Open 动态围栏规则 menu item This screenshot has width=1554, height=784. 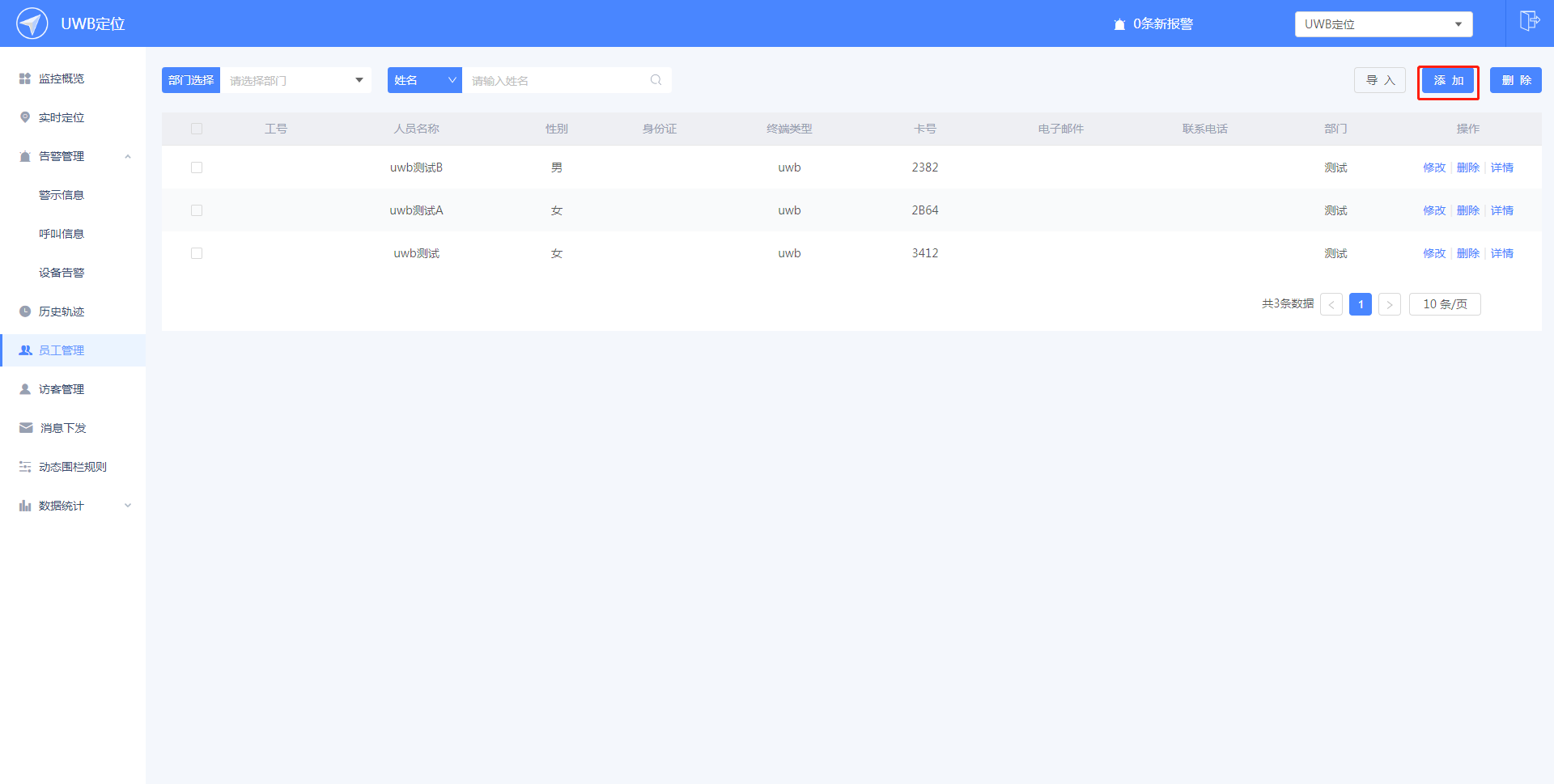pyautogui.click(x=73, y=467)
